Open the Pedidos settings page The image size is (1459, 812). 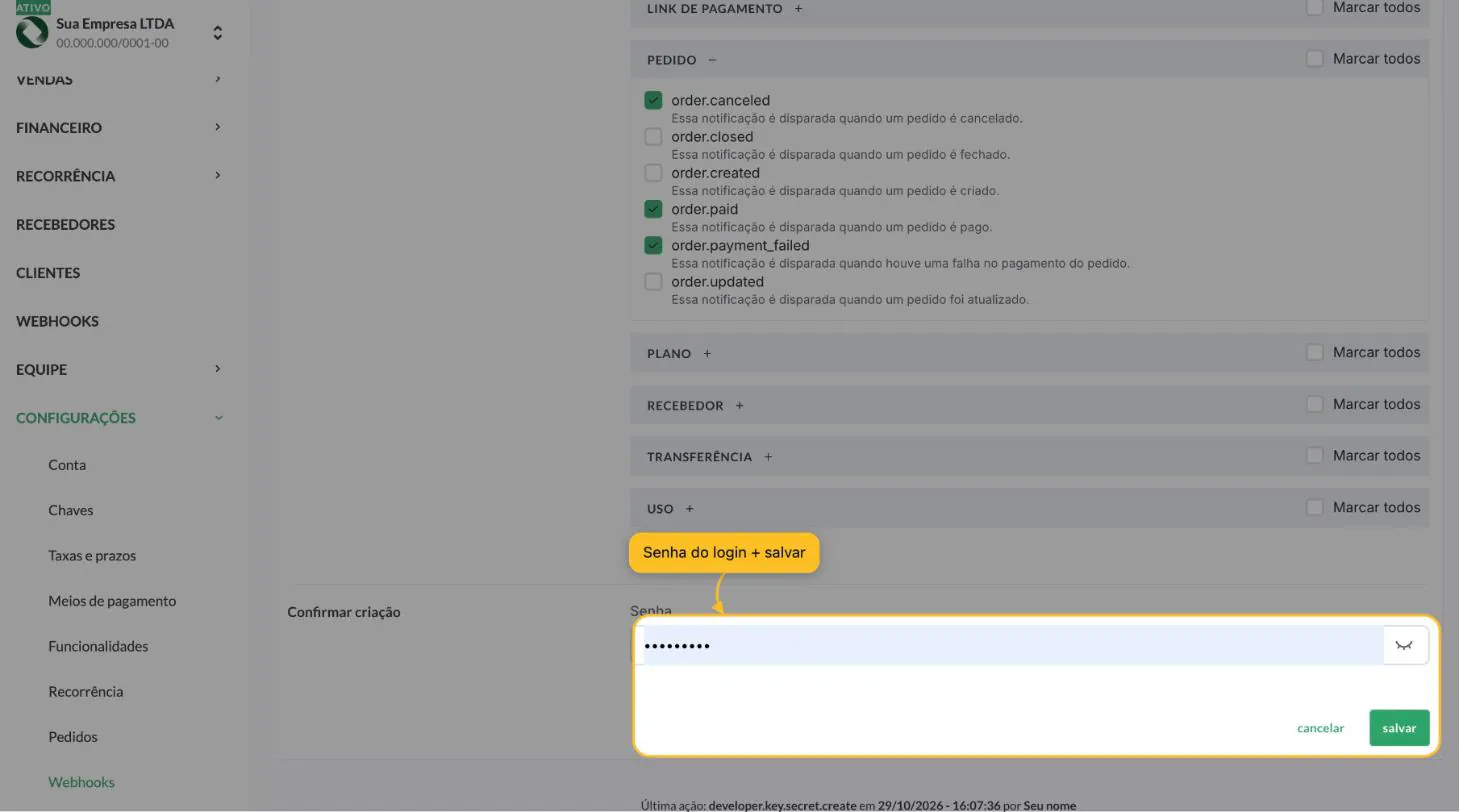coord(73,737)
